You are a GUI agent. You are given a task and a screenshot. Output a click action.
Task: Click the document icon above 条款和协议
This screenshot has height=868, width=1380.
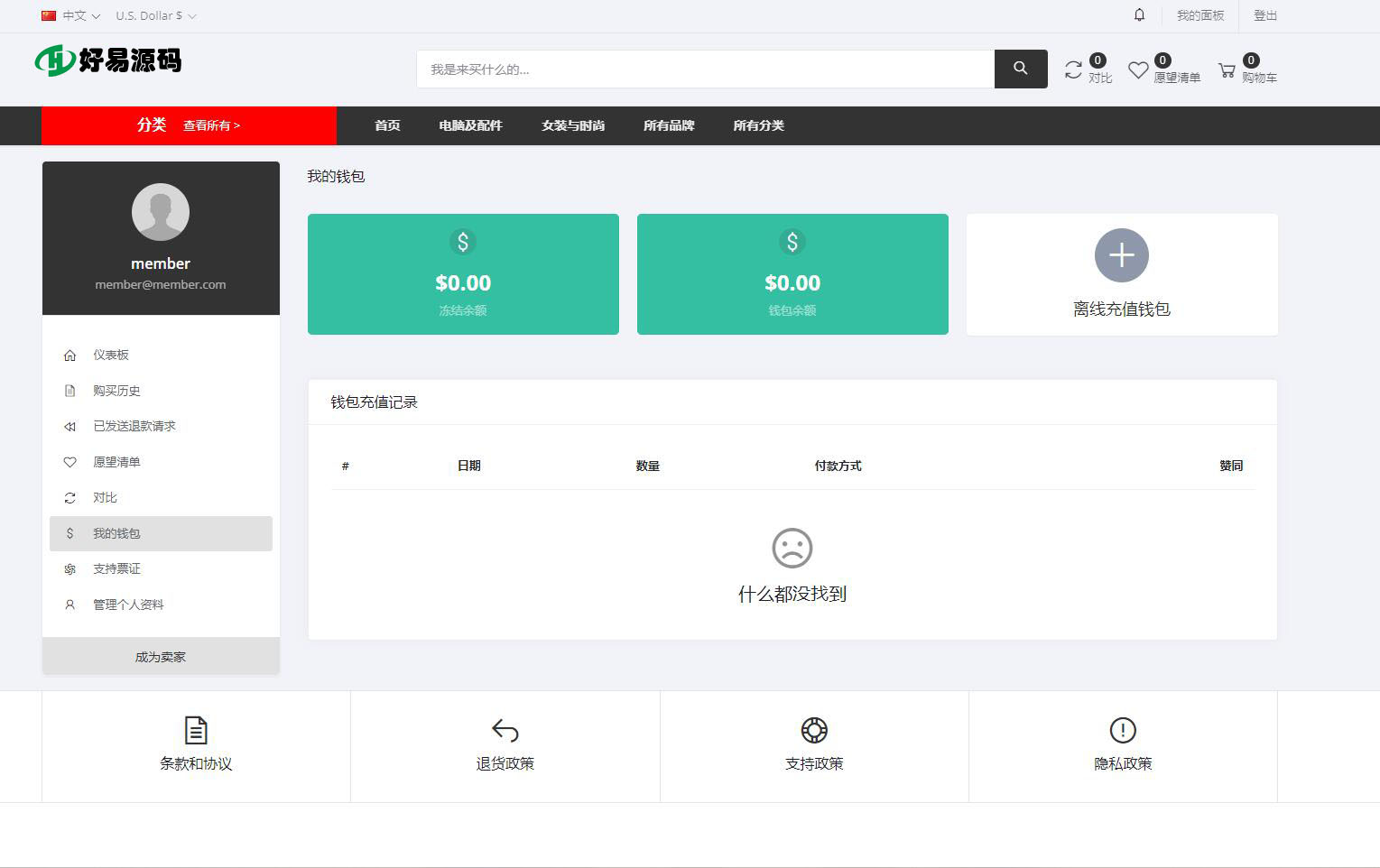click(x=196, y=730)
